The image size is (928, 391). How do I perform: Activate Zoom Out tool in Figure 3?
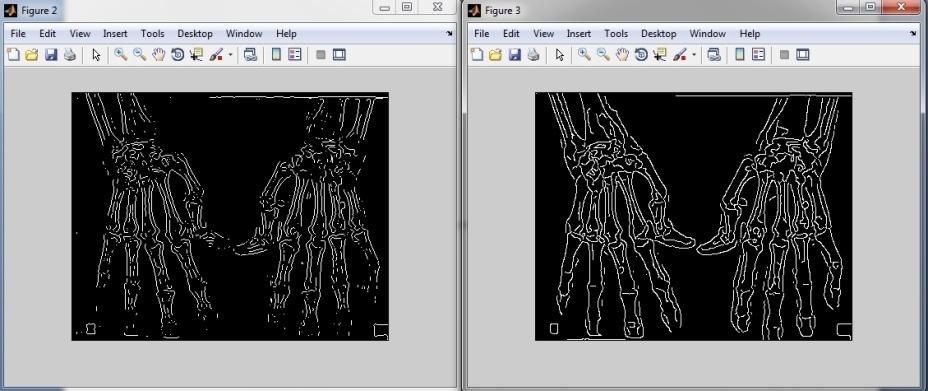pyautogui.click(x=603, y=55)
